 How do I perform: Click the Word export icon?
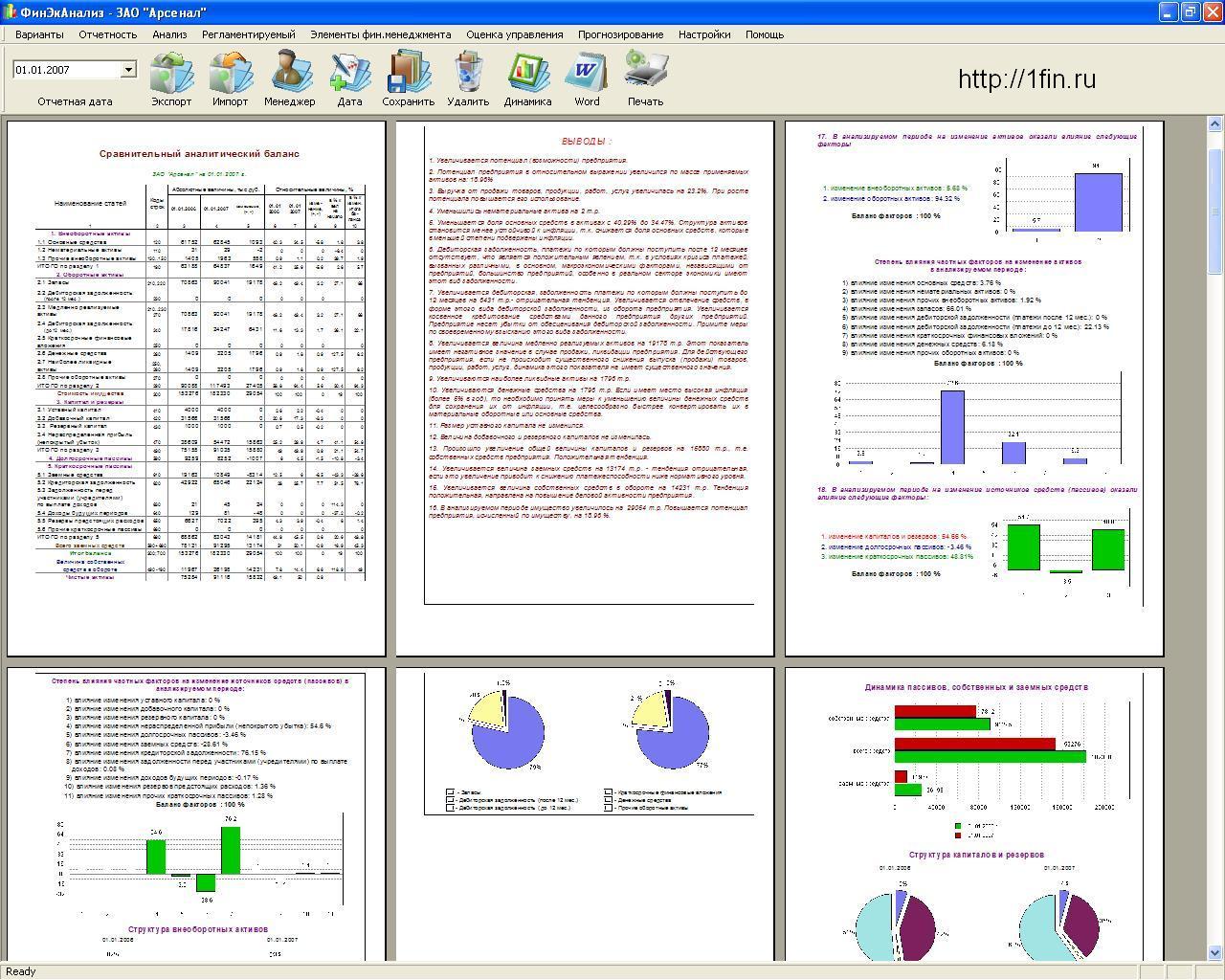pyautogui.click(x=587, y=73)
